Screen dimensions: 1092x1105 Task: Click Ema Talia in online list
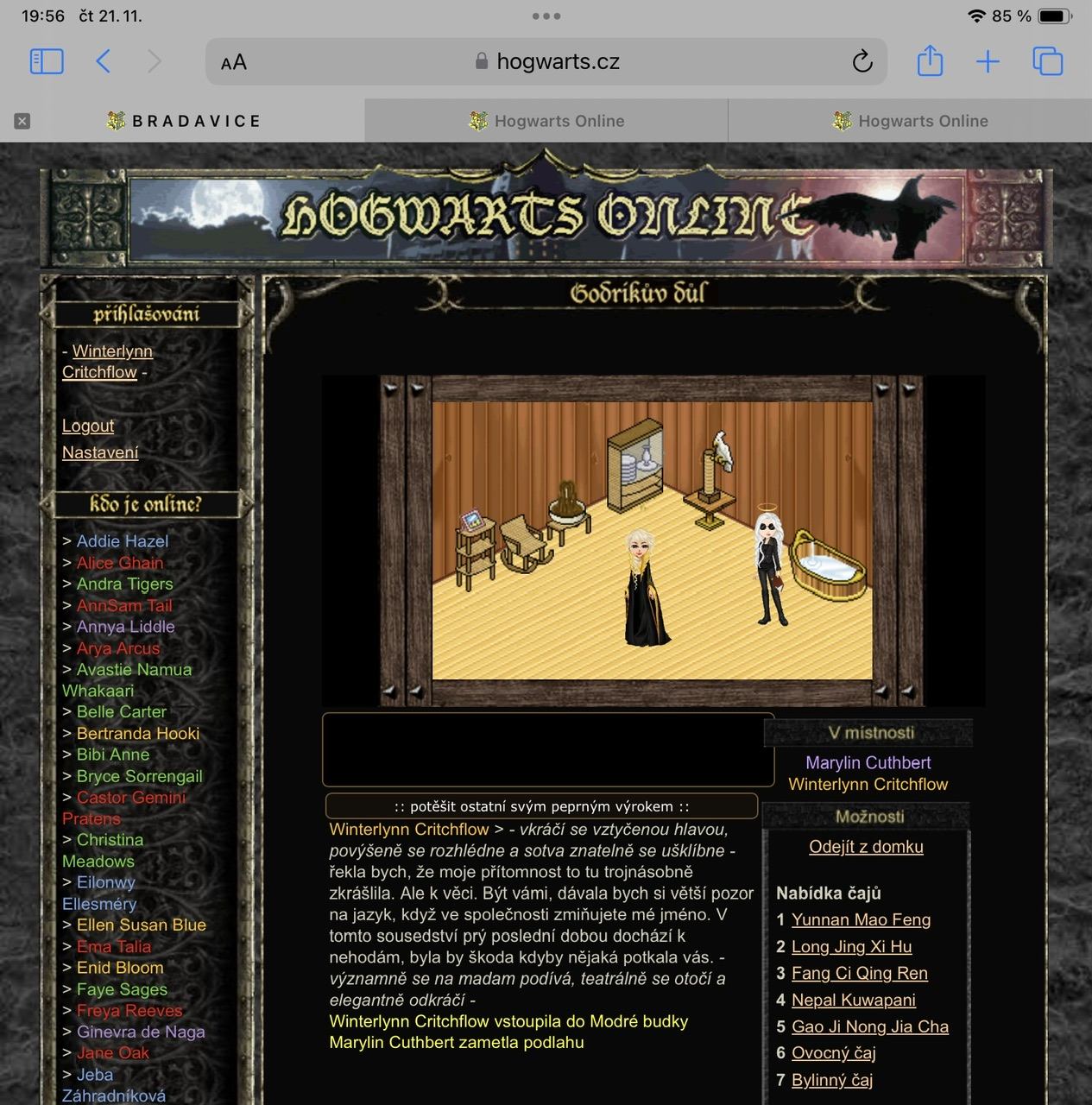(x=114, y=947)
